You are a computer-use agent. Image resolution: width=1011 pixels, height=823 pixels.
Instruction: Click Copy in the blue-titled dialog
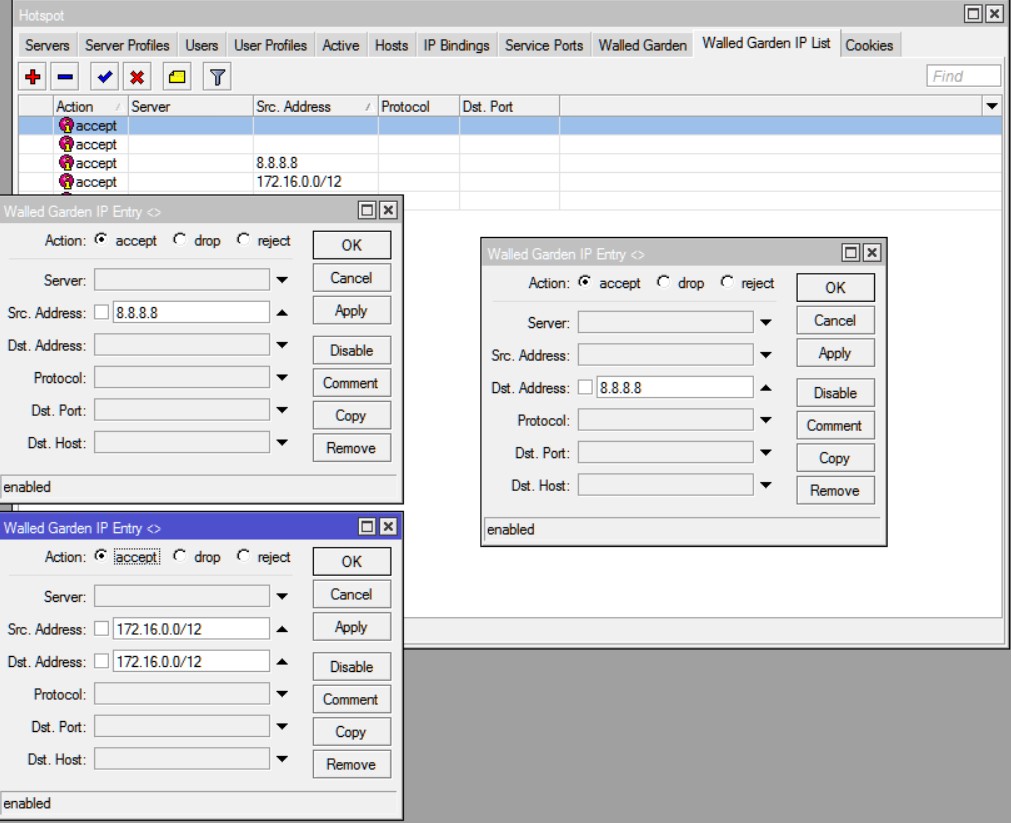coord(350,732)
